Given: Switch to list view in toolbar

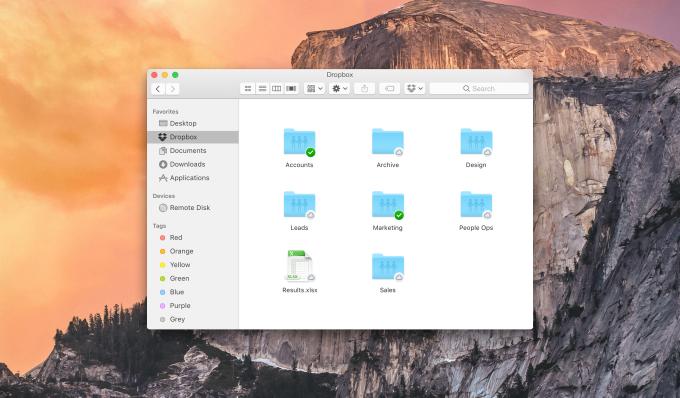Looking at the screenshot, I should point(262,88).
